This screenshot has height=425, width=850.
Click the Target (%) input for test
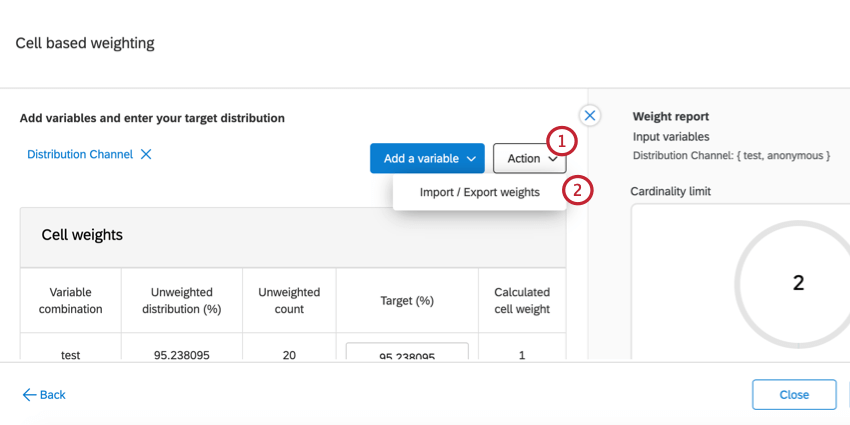(x=407, y=355)
